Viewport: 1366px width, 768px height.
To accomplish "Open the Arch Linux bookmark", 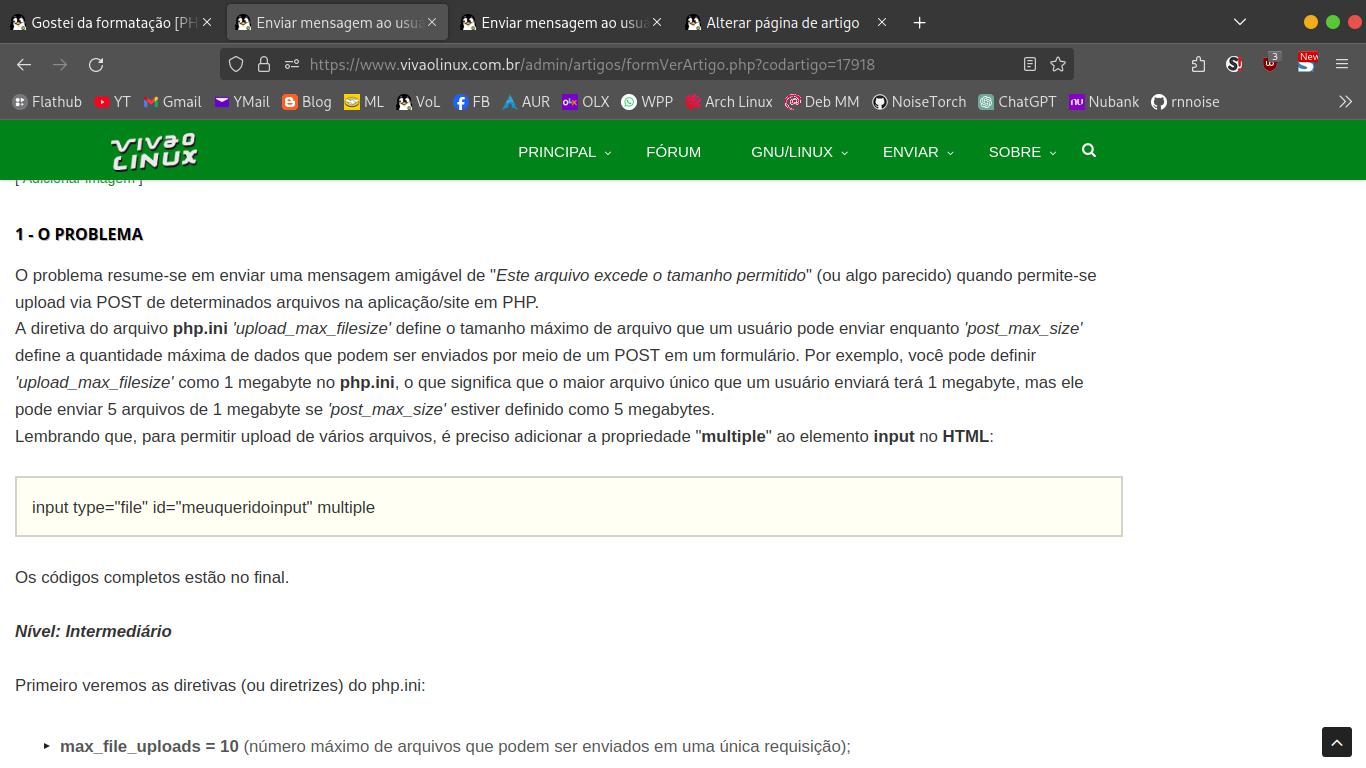I will (x=728, y=102).
